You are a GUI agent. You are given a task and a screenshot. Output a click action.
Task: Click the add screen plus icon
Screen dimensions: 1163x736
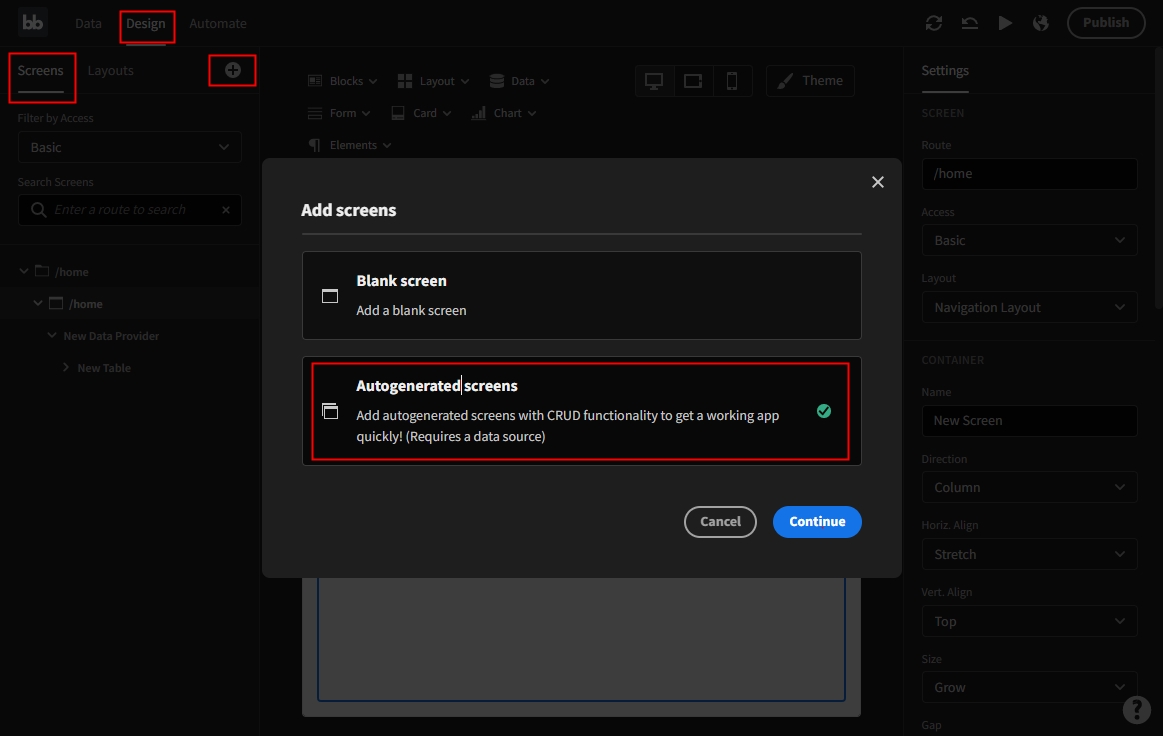coord(232,70)
